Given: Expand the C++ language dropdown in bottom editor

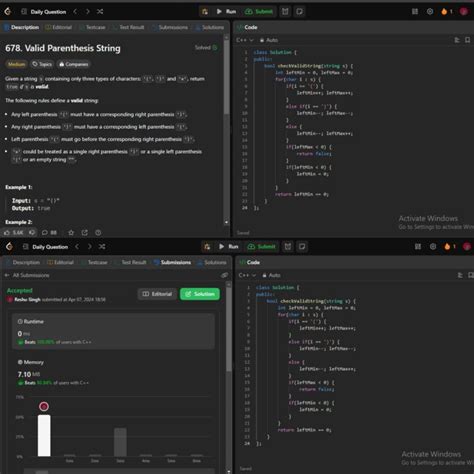Looking at the screenshot, I should tap(247, 275).
